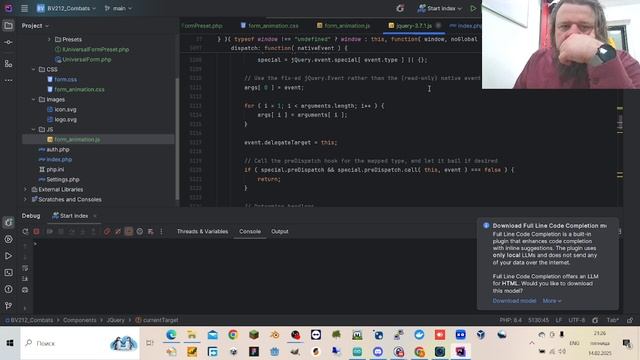Switch to Output debug tab

coord(280,231)
